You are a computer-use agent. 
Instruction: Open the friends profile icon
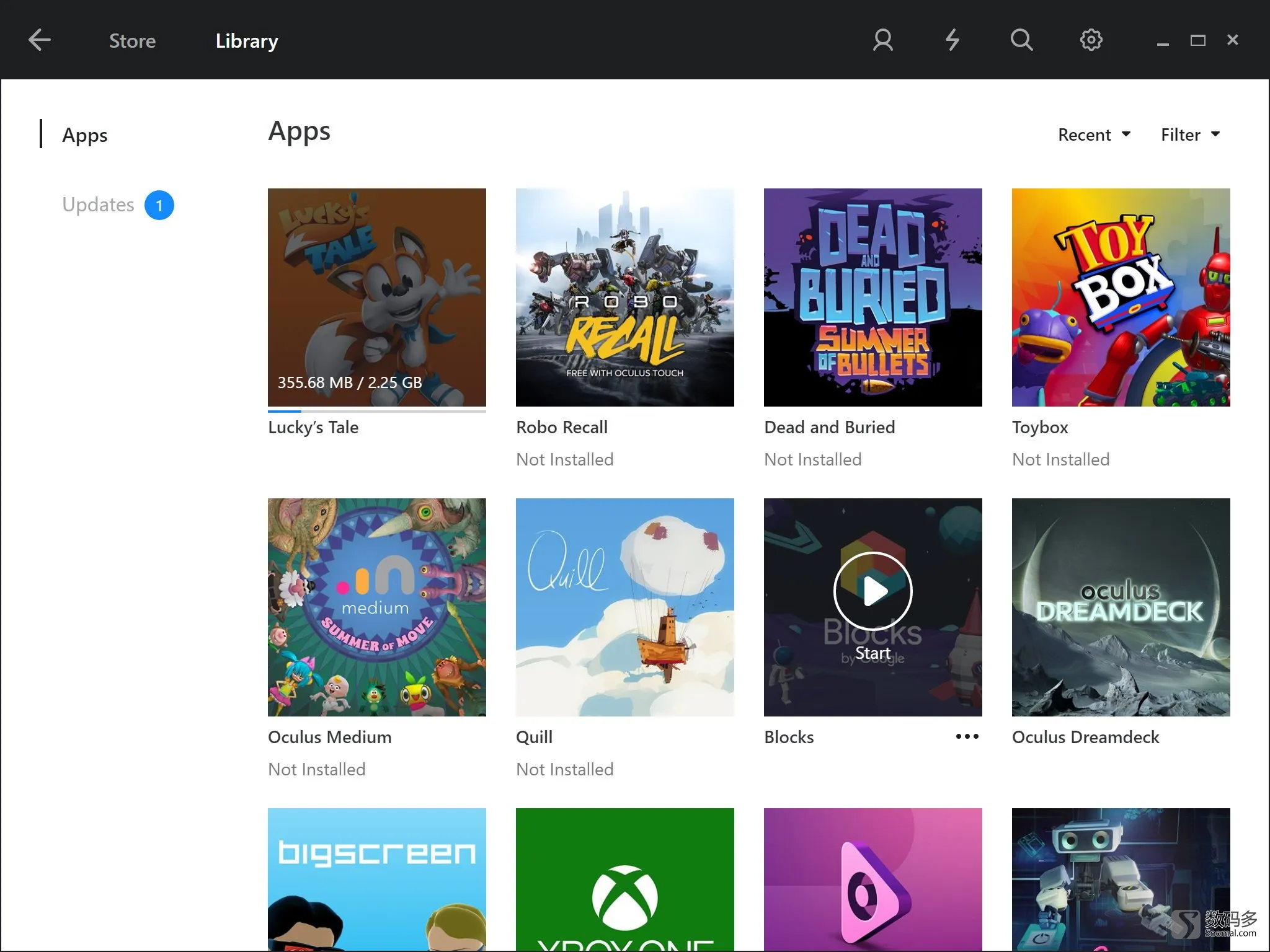pos(883,40)
